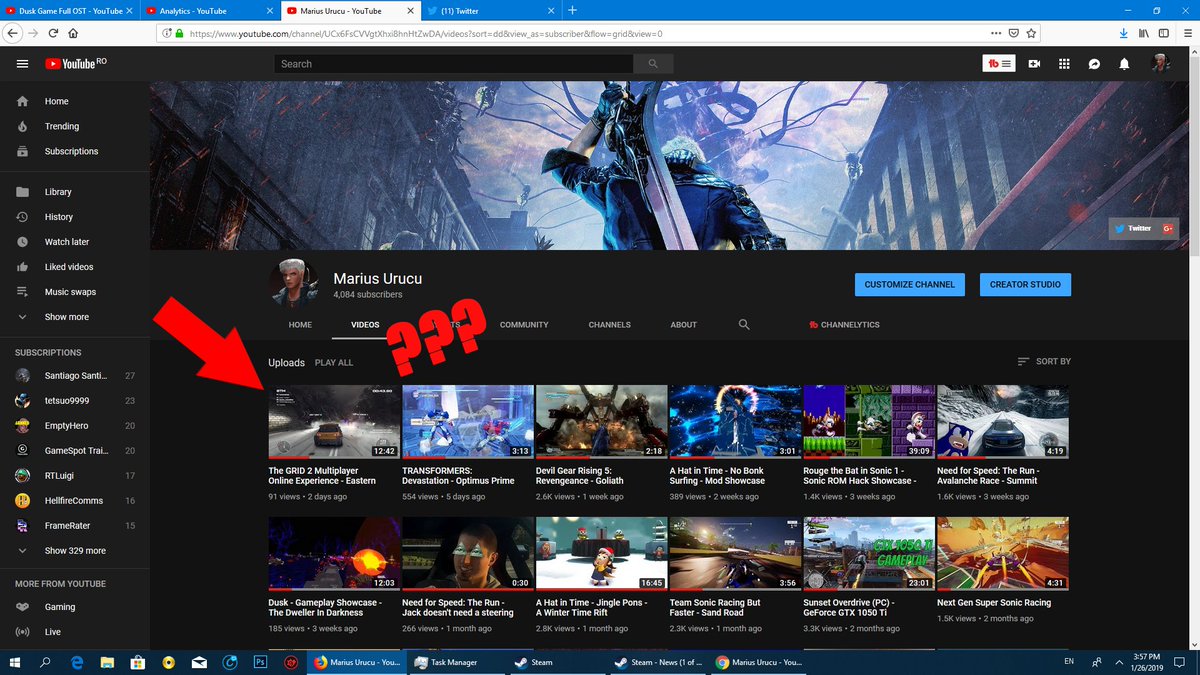Viewport: 1200px width, 675px height.
Task: Open Photoshop from the taskbar
Action: [x=260, y=662]
